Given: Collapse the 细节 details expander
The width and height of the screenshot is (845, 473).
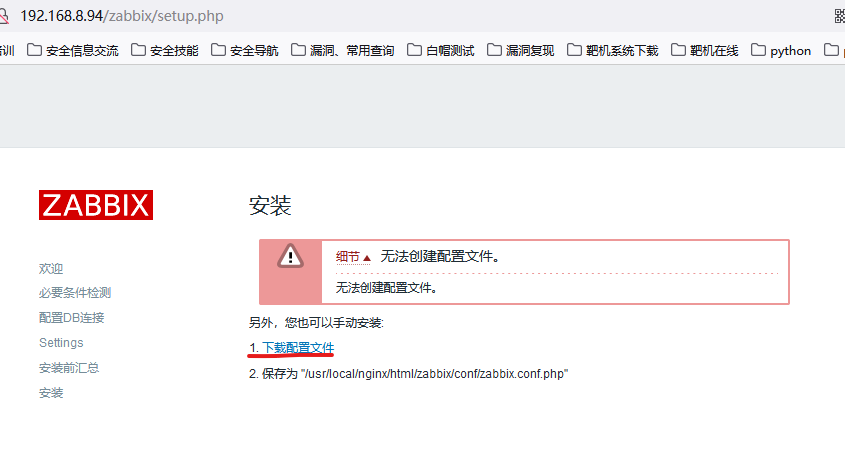Looking at the screenshot, I should 353,257.
